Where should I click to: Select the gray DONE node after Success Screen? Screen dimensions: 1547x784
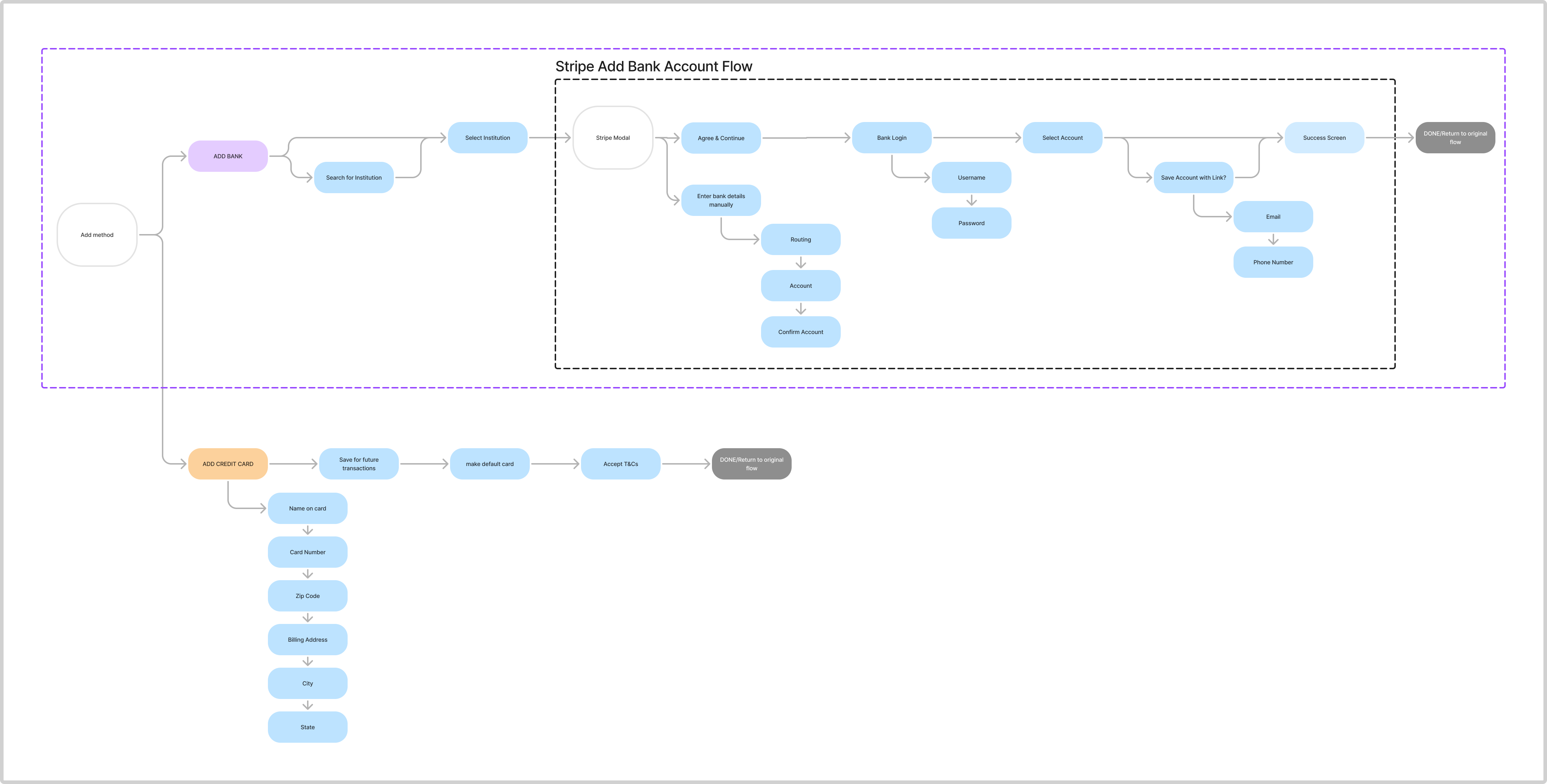1455,138
